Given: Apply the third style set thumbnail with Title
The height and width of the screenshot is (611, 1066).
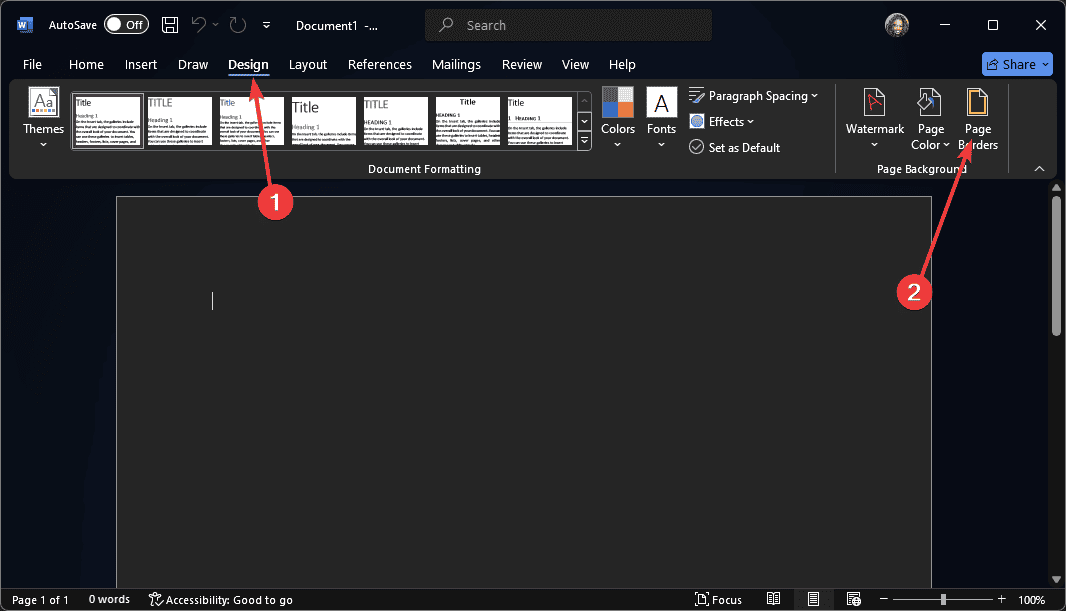Looking at the screenshot, I should click(x=252, y=121).
